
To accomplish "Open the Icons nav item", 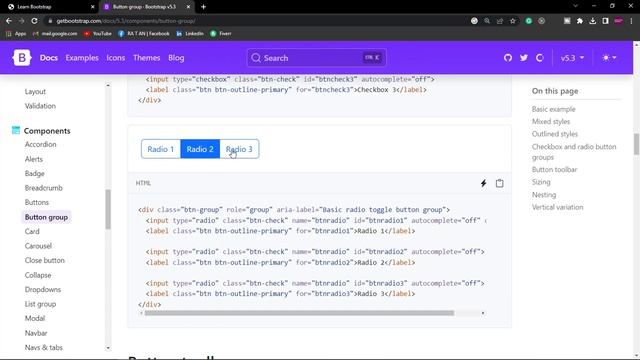I will (116, 58).
